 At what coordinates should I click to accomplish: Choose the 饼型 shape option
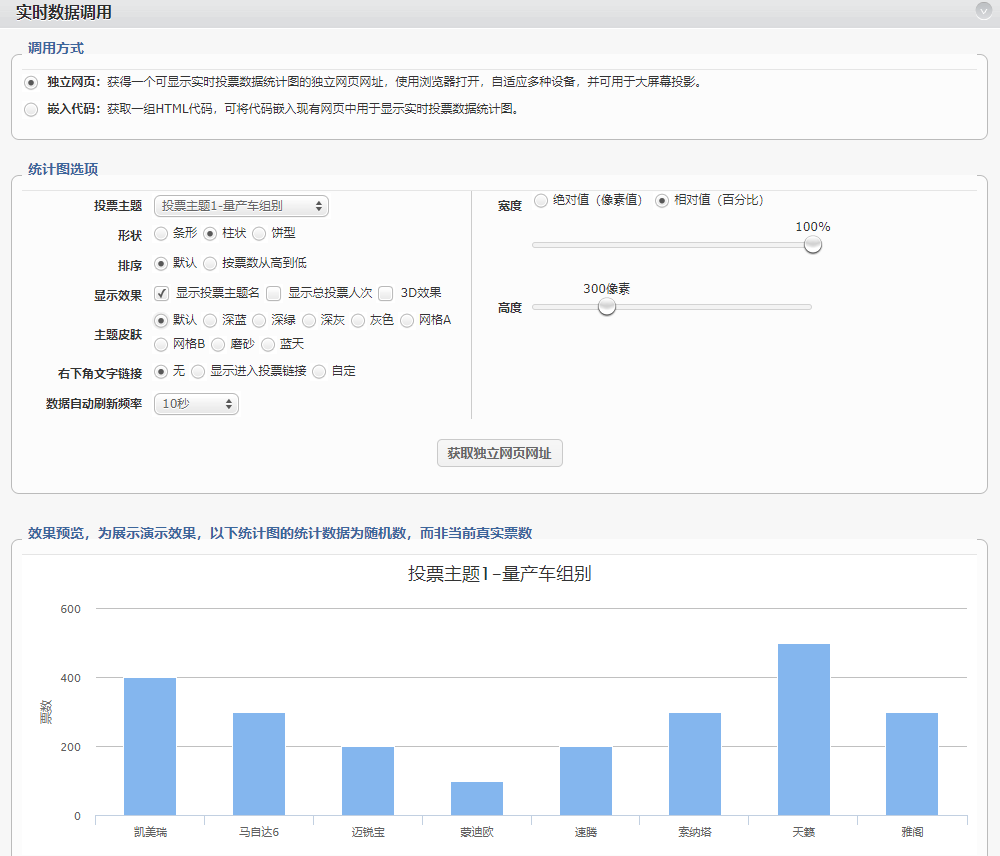[259, 234]
